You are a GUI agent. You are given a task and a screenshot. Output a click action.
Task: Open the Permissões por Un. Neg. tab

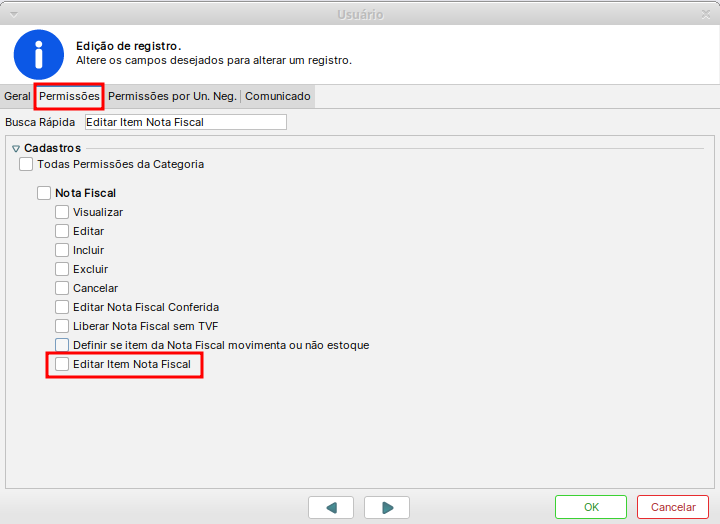coord(172,96)
